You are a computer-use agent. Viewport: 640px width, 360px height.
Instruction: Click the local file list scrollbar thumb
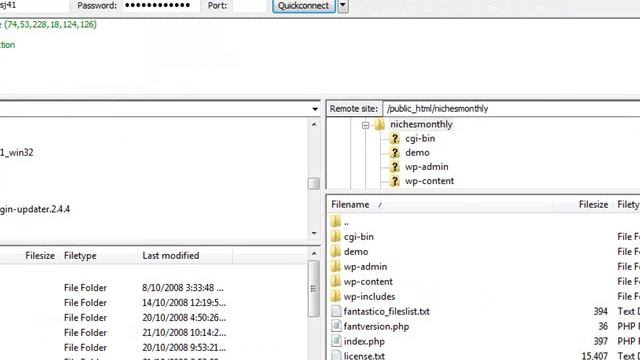(x=314, y=289)
